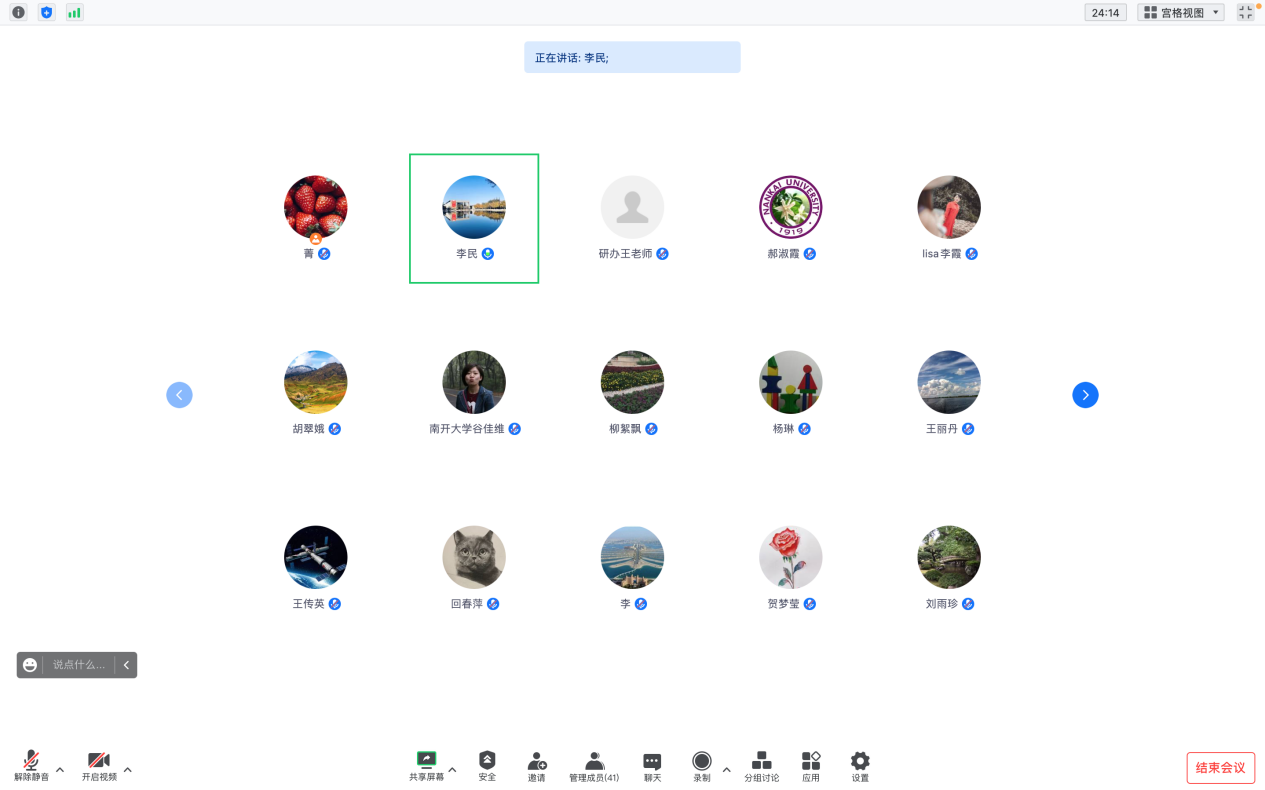Open the Chat (聊天) panel
Viewport: 1265px width, 790px height.
[x=652, y=766]
